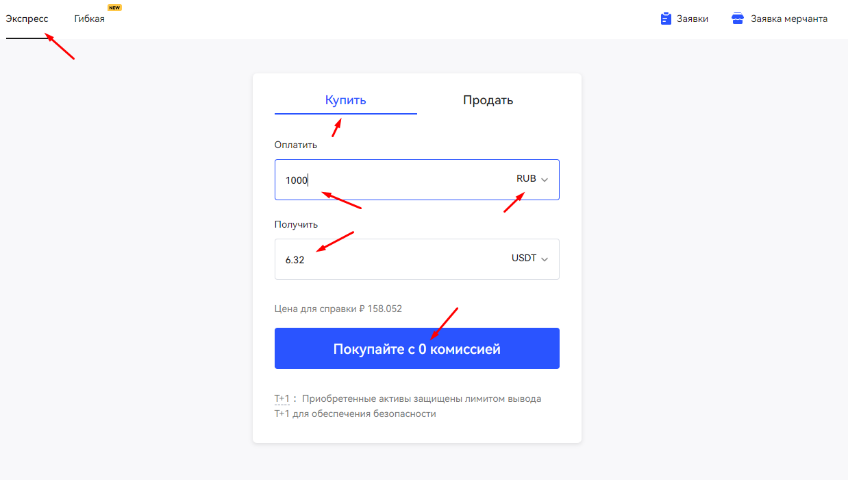Image resolution: width=848 pixels, height=480 pixels.
Task: Click the chevron arrow beside RUB
Action: [545, 179]
